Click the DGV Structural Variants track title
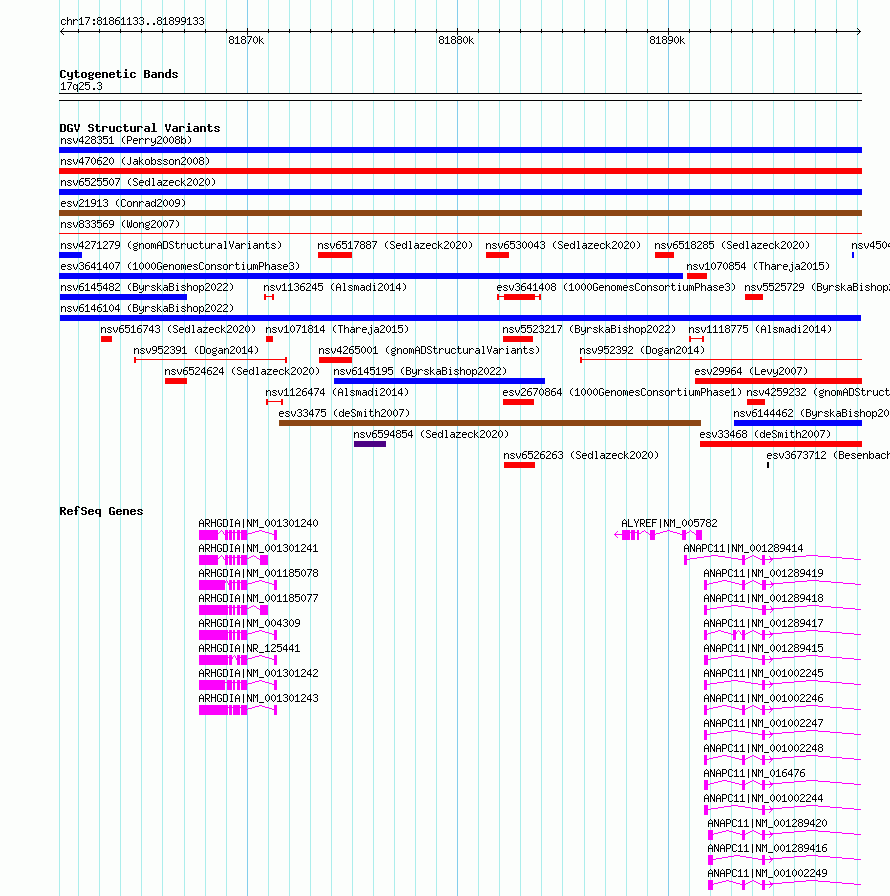This screenshot has height=896, width=890. point(140,129)
